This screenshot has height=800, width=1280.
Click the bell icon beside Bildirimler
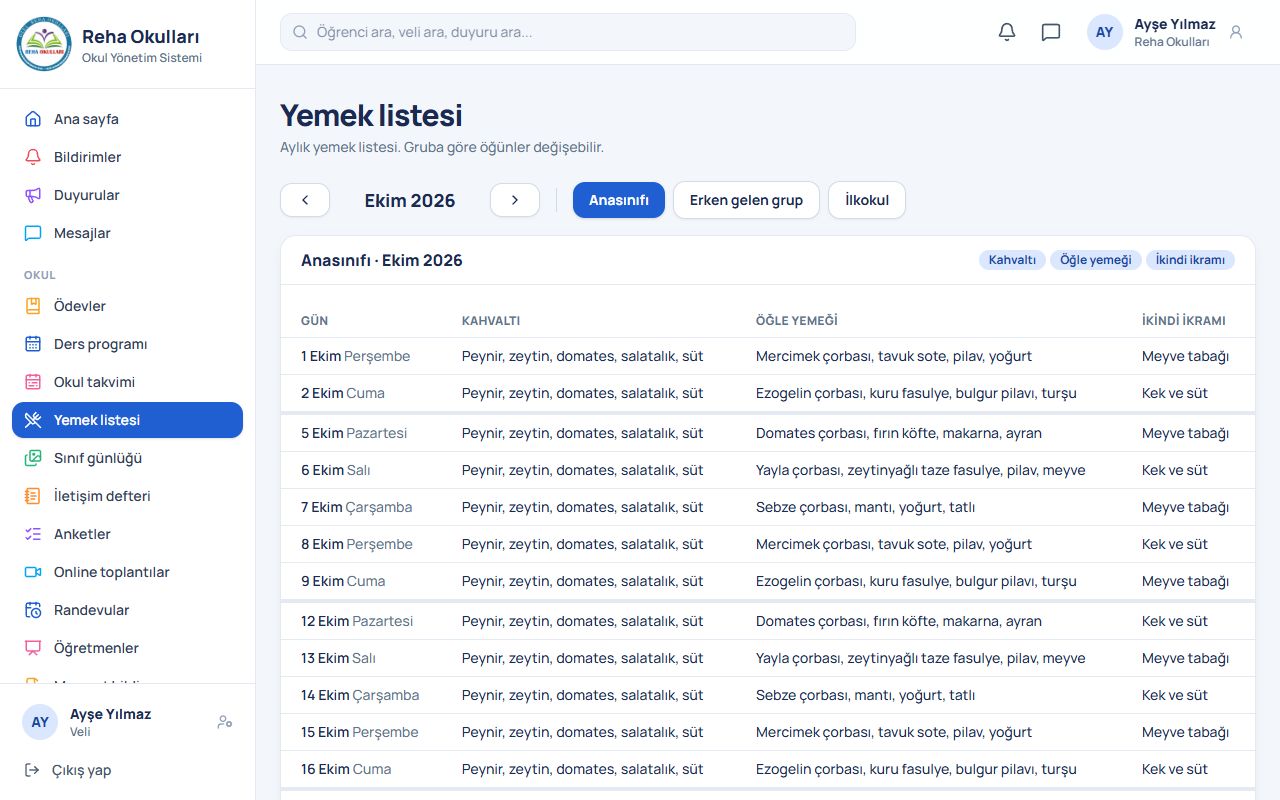pyautogui.click(x=33, y=157)
